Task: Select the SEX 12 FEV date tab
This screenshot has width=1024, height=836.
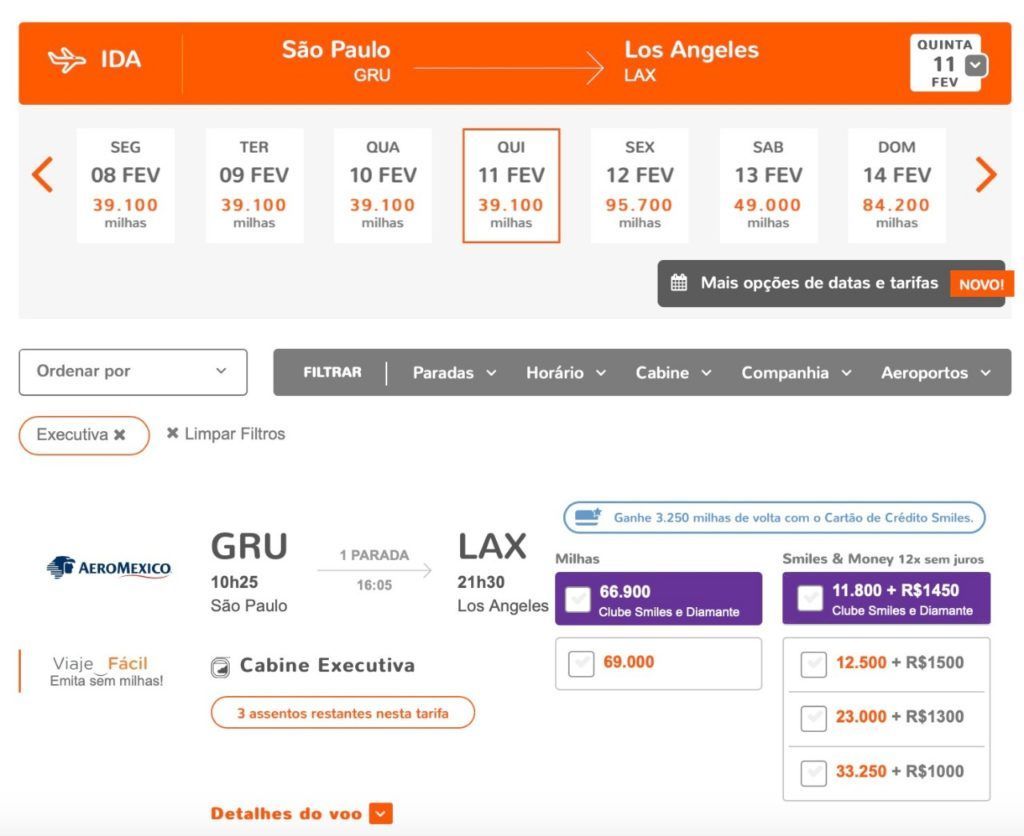Action: click(x=639, y=185)
